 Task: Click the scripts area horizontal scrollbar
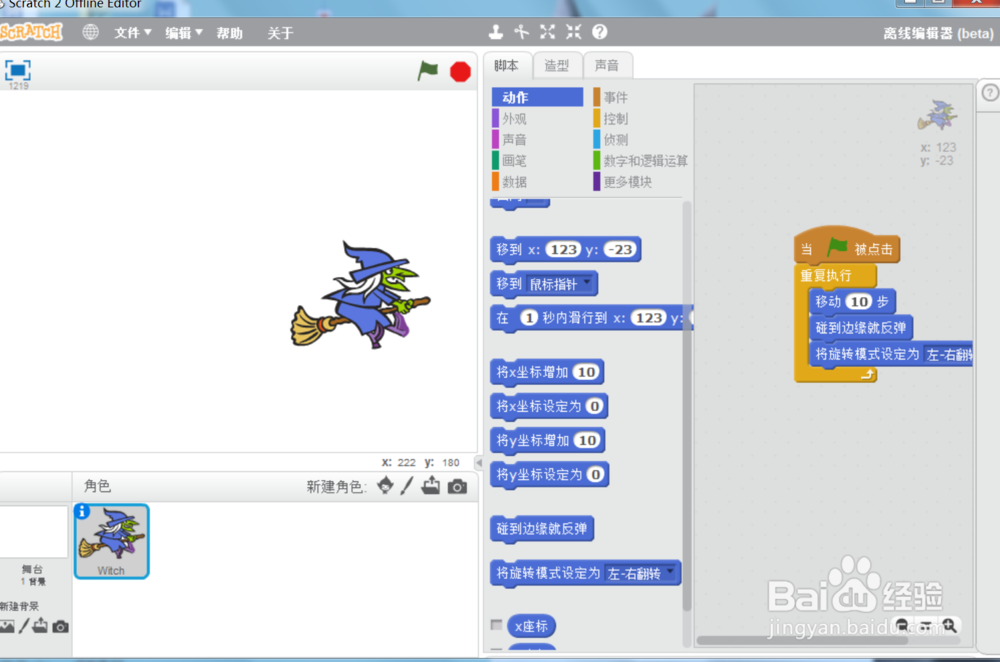pos(802,640)
